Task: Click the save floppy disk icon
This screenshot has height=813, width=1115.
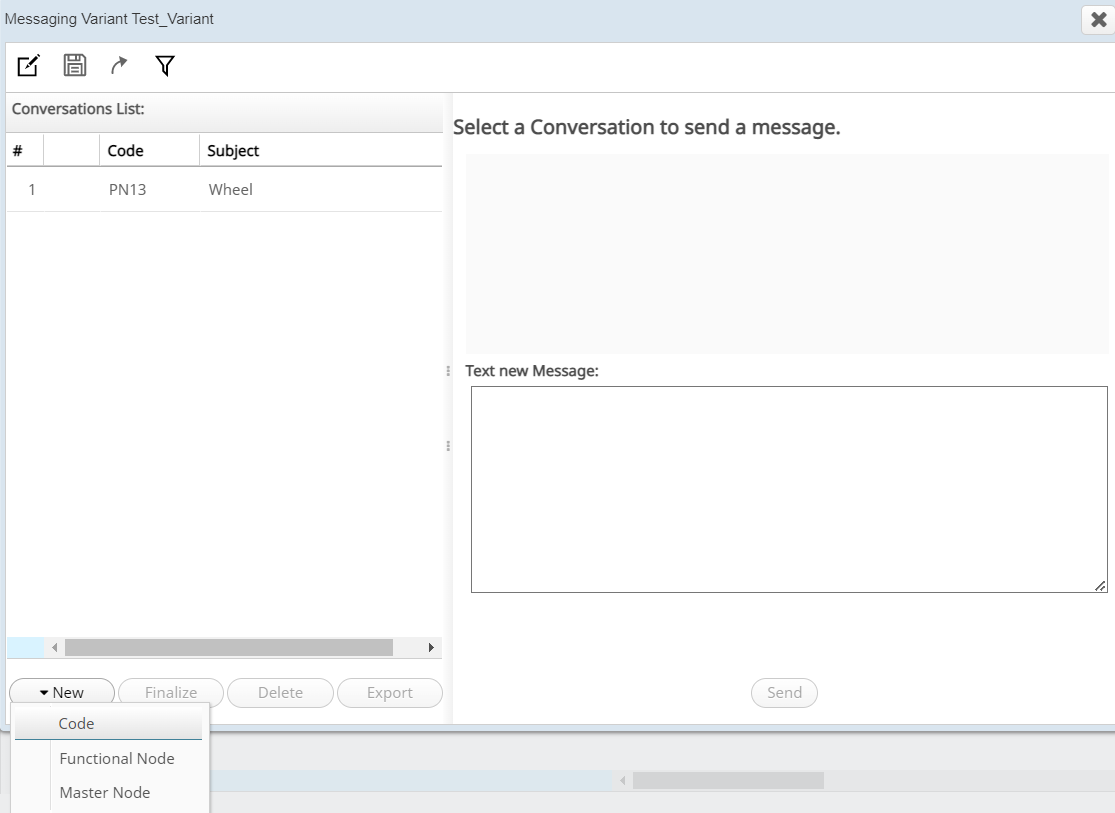Action: (x=74, y=66)
